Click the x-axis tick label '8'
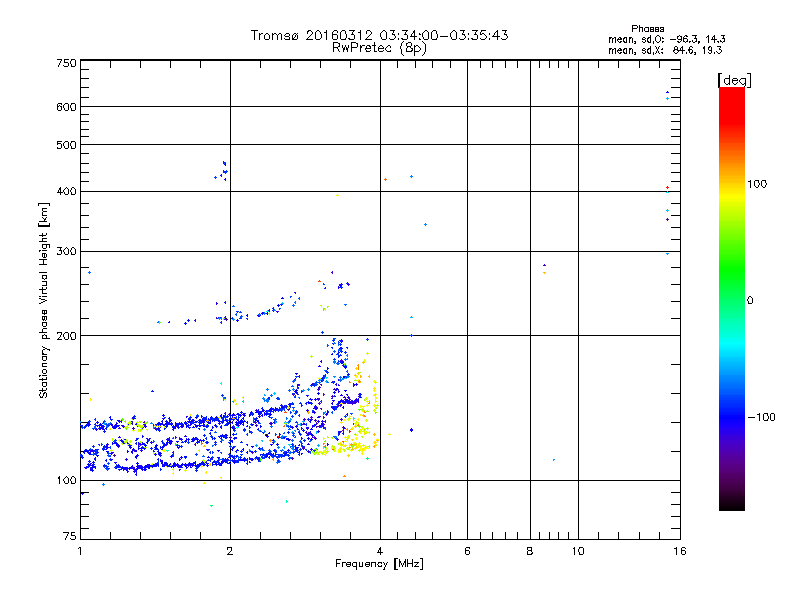 point(530,551)
